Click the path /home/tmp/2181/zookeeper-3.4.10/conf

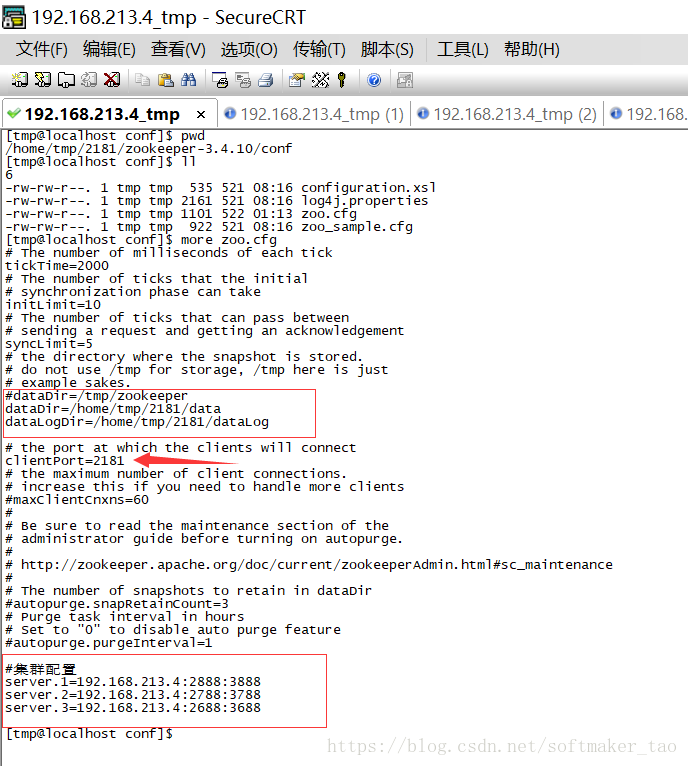(x=149, y=149)
